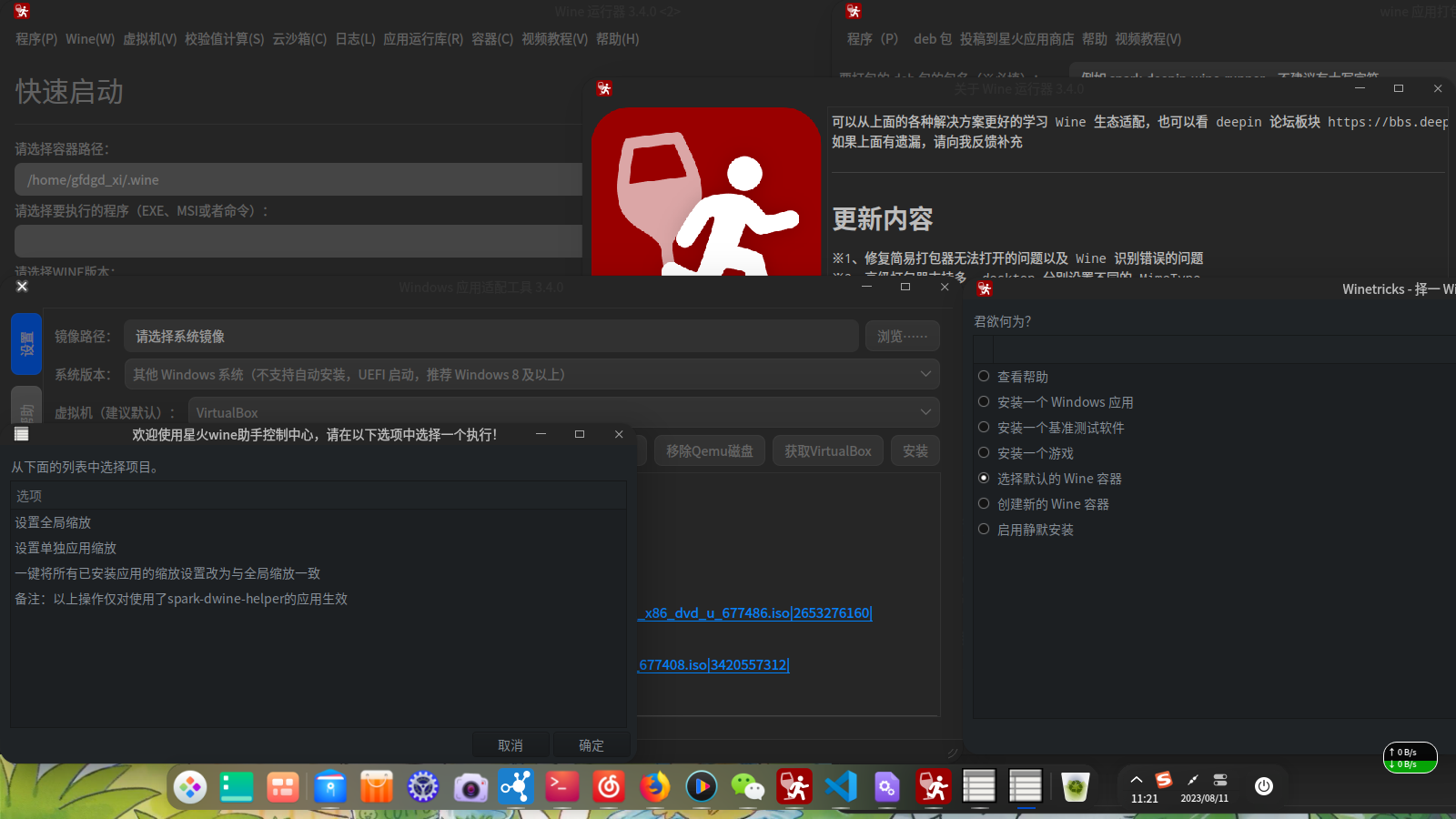Open the blue network-nodes app in the dock
This screenshot has height=819, width=1456.
tap(516, 787)
